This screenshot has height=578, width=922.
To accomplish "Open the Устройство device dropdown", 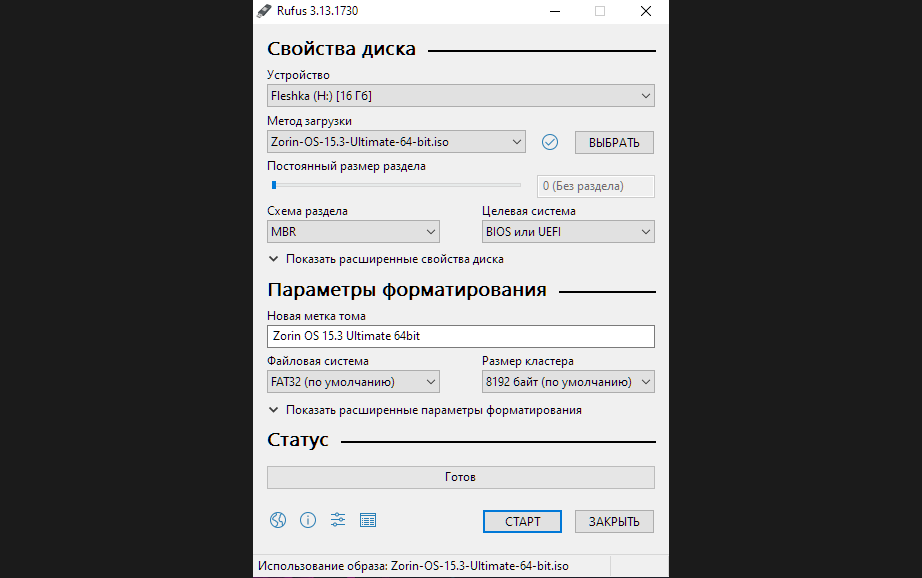I will (460, 96).
